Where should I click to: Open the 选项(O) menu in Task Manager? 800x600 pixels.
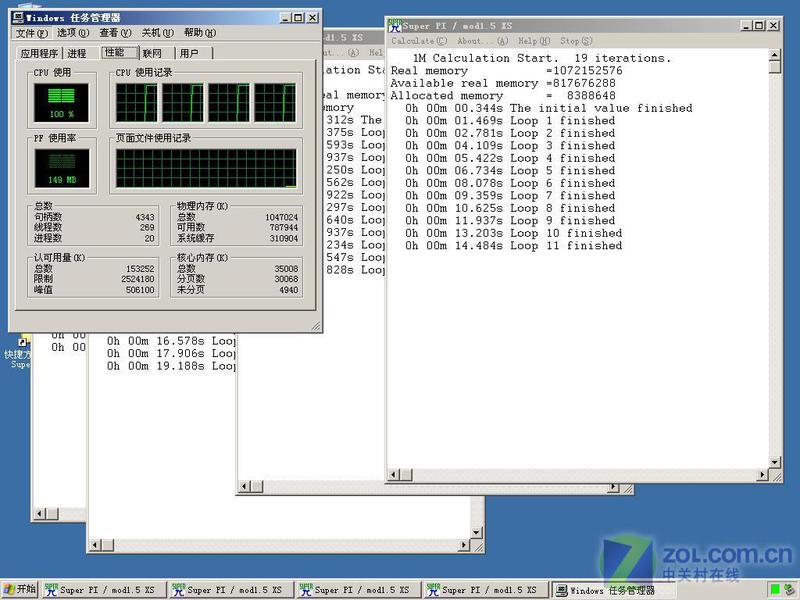tap(72, 33)
